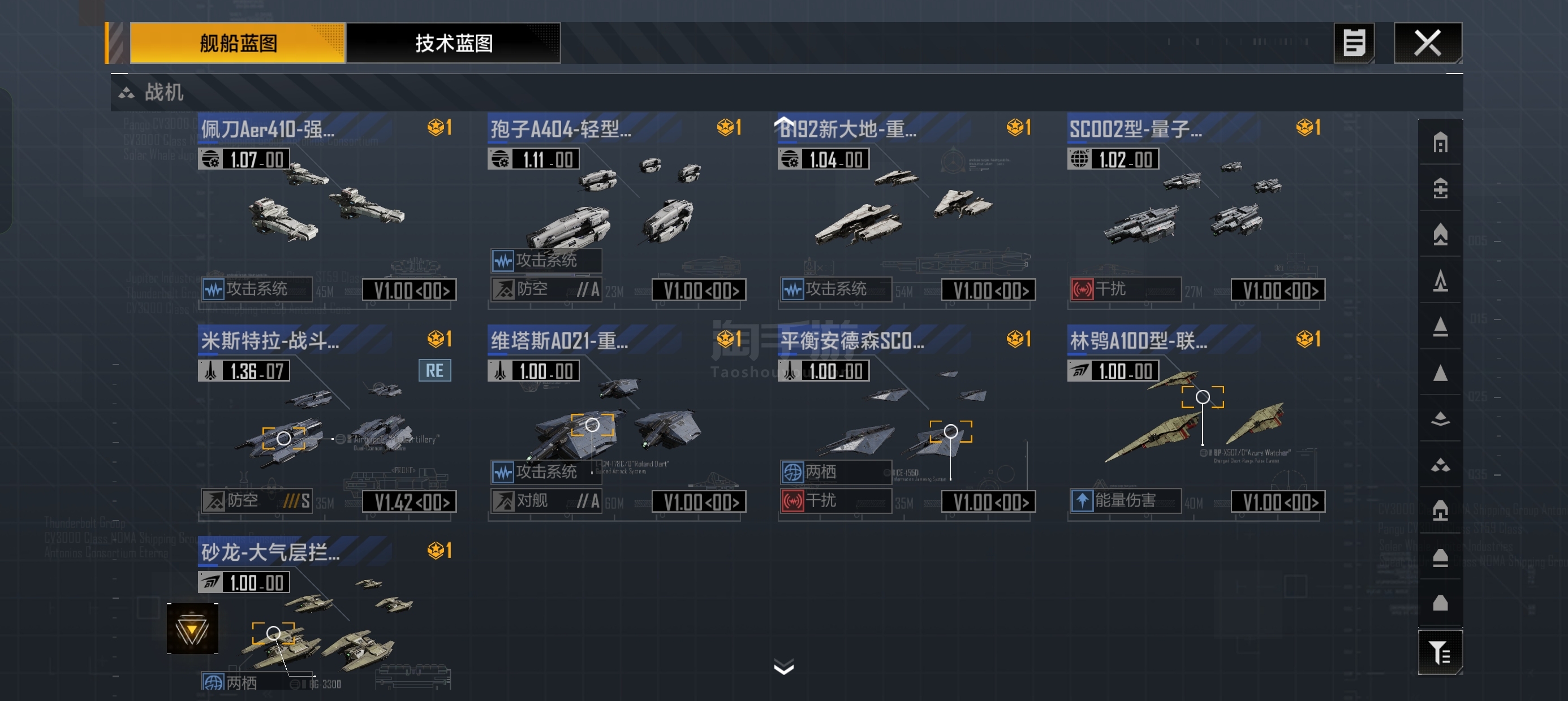Expand list with bottom double-chevron arrow
This screenshot has width=1568, height=701.
click(784, 667)
